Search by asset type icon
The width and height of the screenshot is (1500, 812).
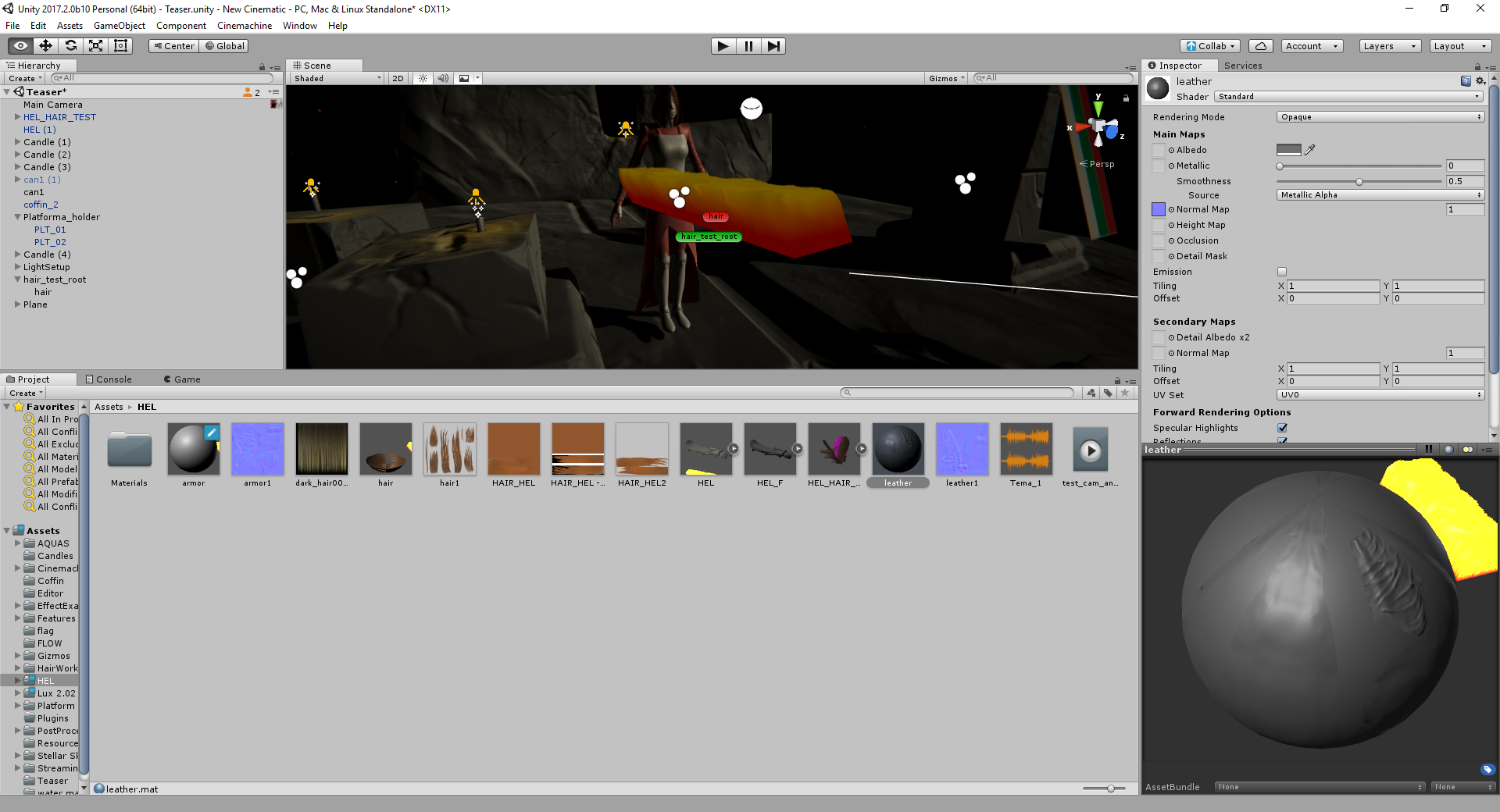(1091, 393)
